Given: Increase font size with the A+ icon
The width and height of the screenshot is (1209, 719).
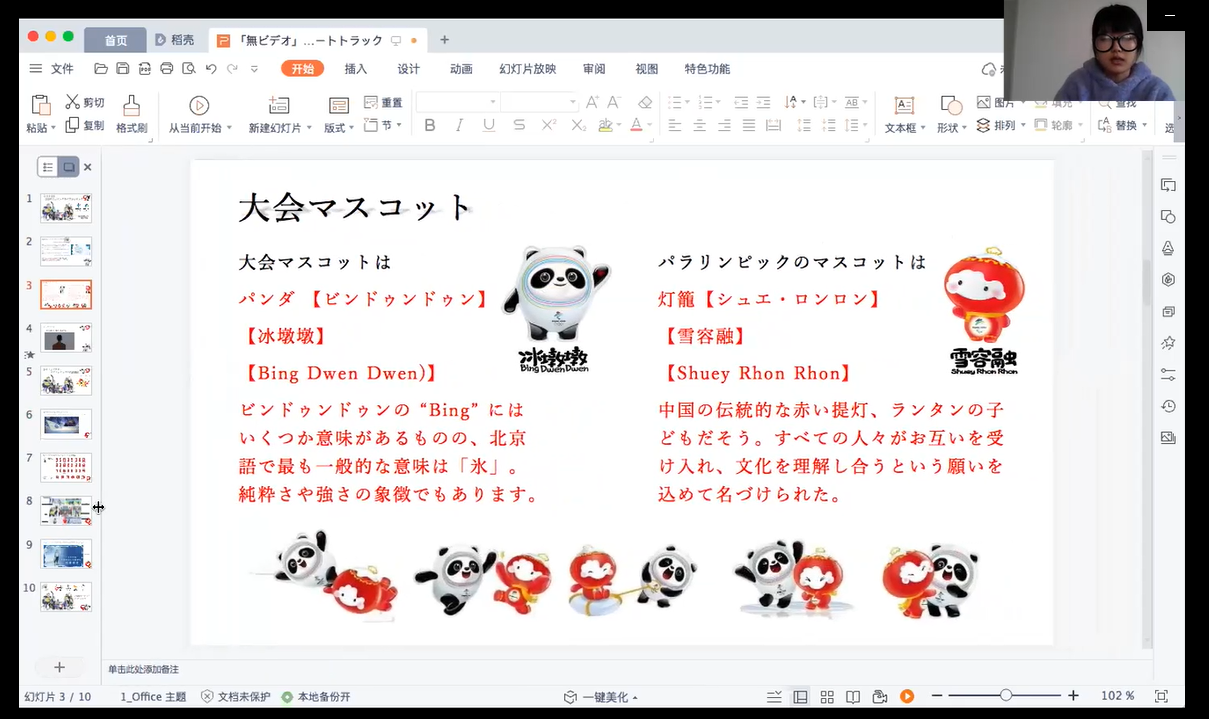Looking at the screenshot, I should (592, 102).
